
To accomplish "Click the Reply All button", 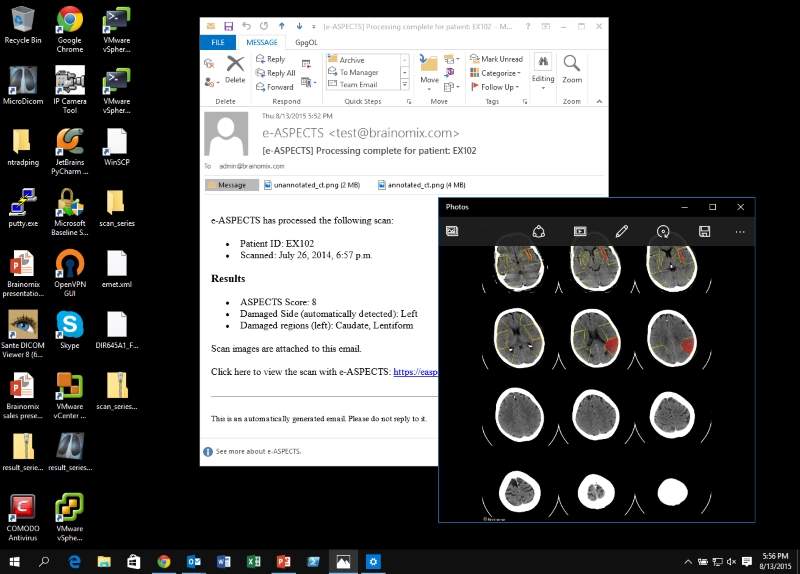I will click(275, 73).
